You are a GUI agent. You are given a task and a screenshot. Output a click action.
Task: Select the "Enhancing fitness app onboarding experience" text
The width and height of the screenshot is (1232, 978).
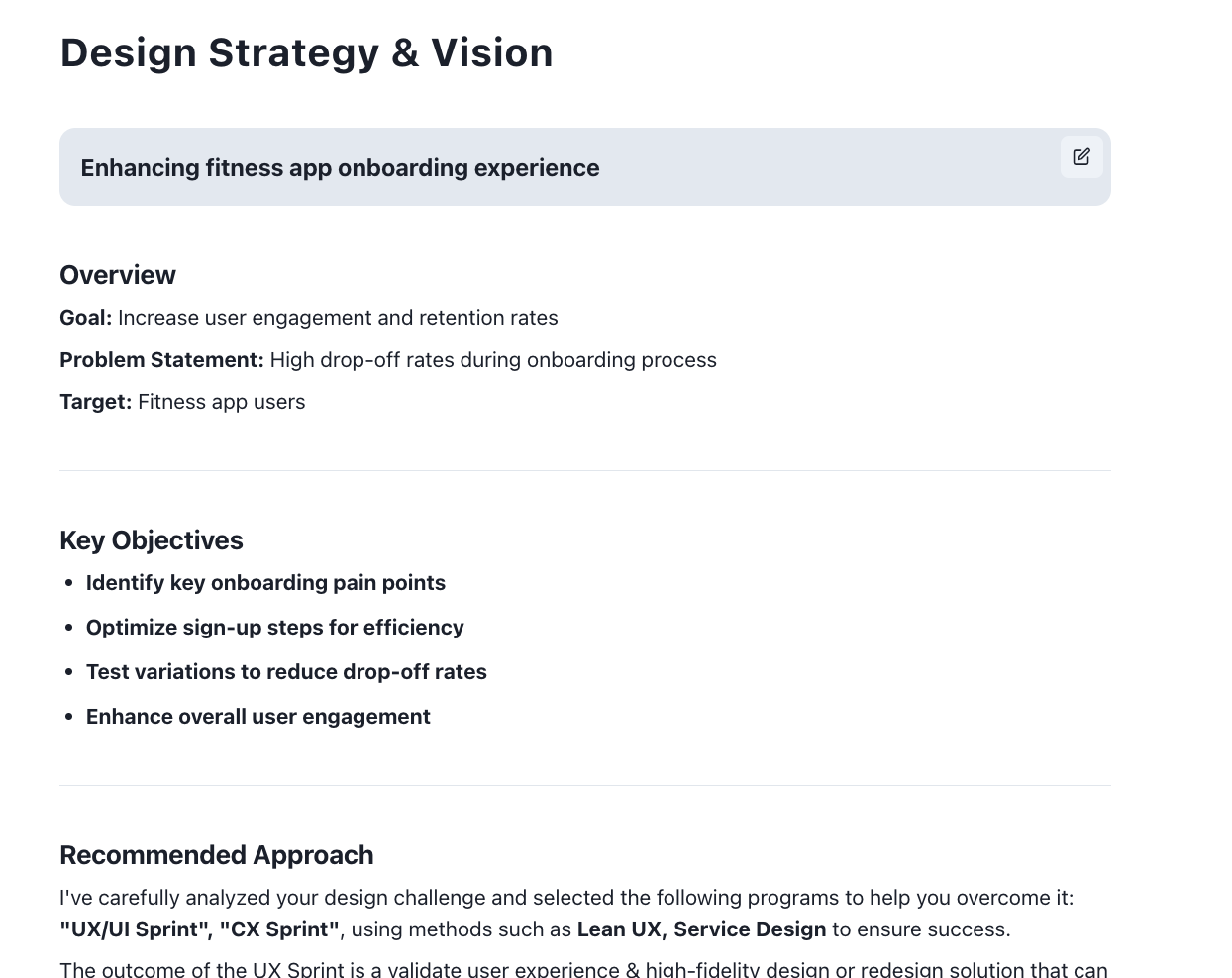click(340, 168)
